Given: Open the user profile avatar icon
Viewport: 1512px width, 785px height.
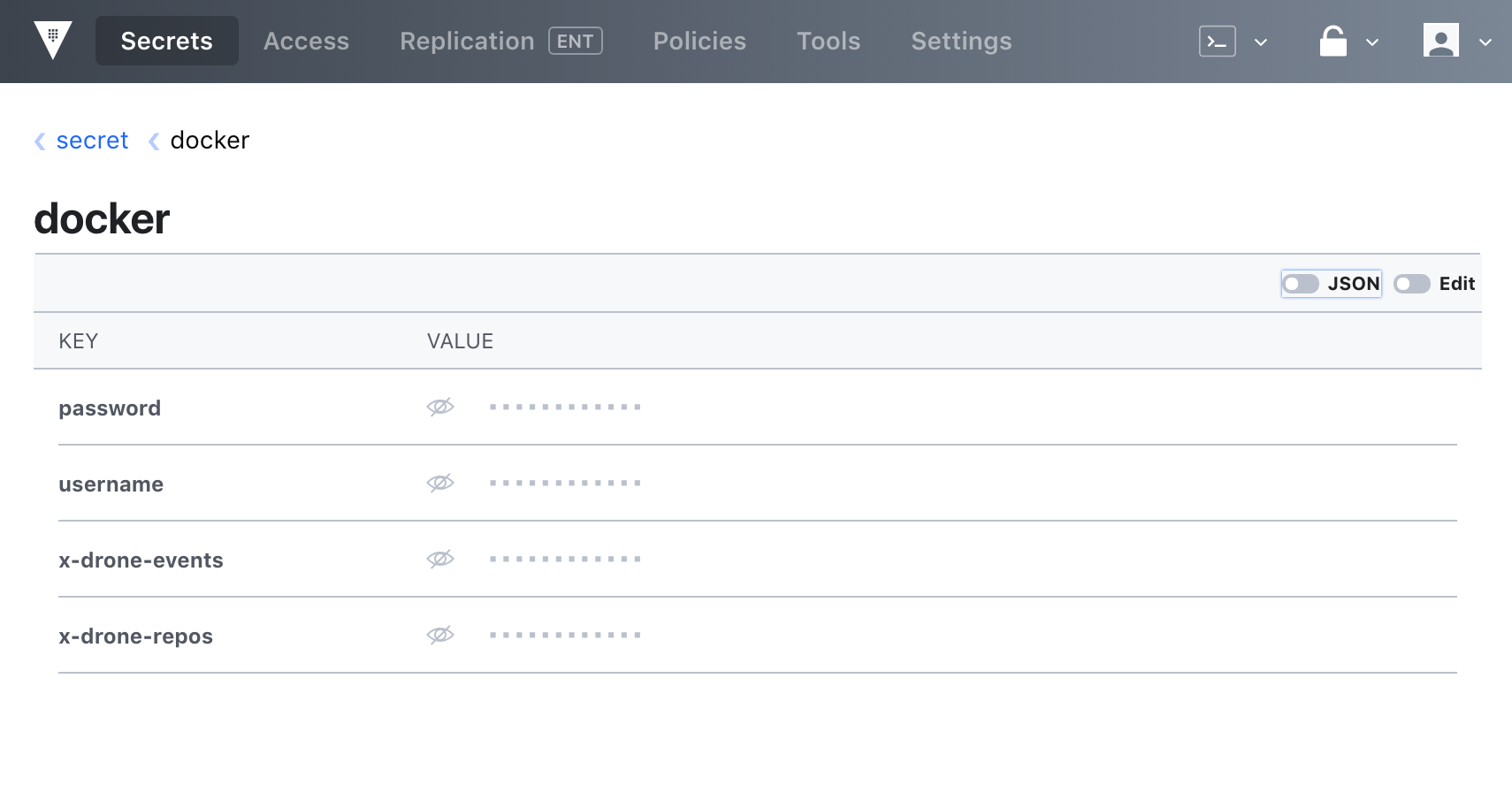Looking at the screenshot, I should 1441,41.
